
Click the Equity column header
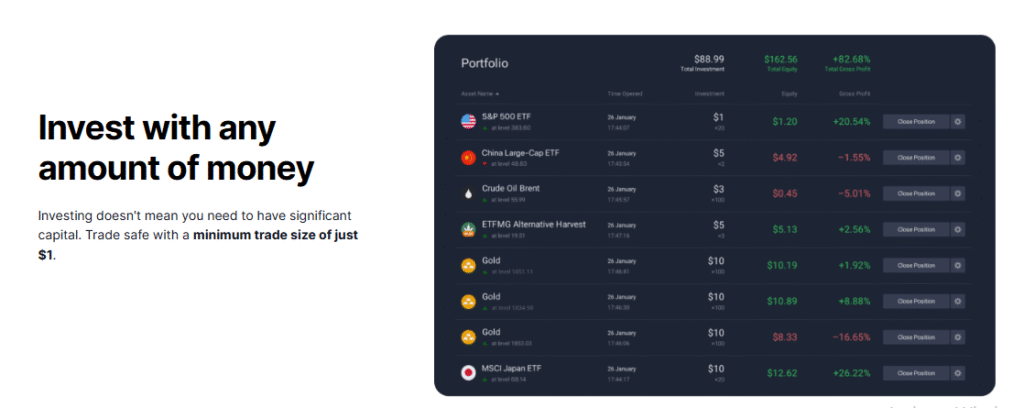790,94
